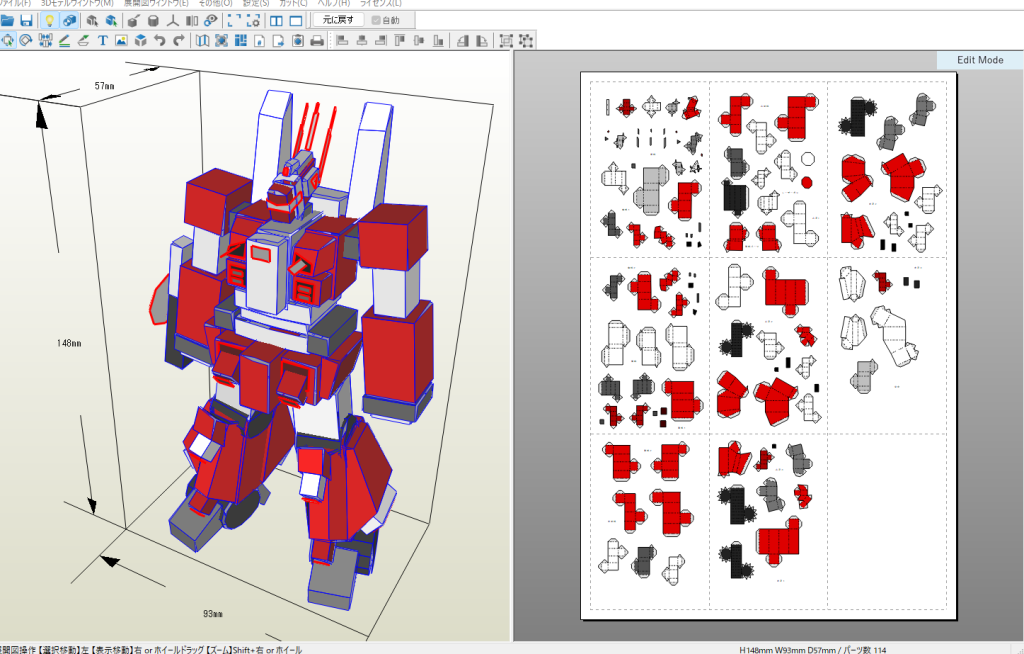Screen dimensions: 1024x654
Task: Click the fit-to-window corner brackets icon
Action: point(234,21)
